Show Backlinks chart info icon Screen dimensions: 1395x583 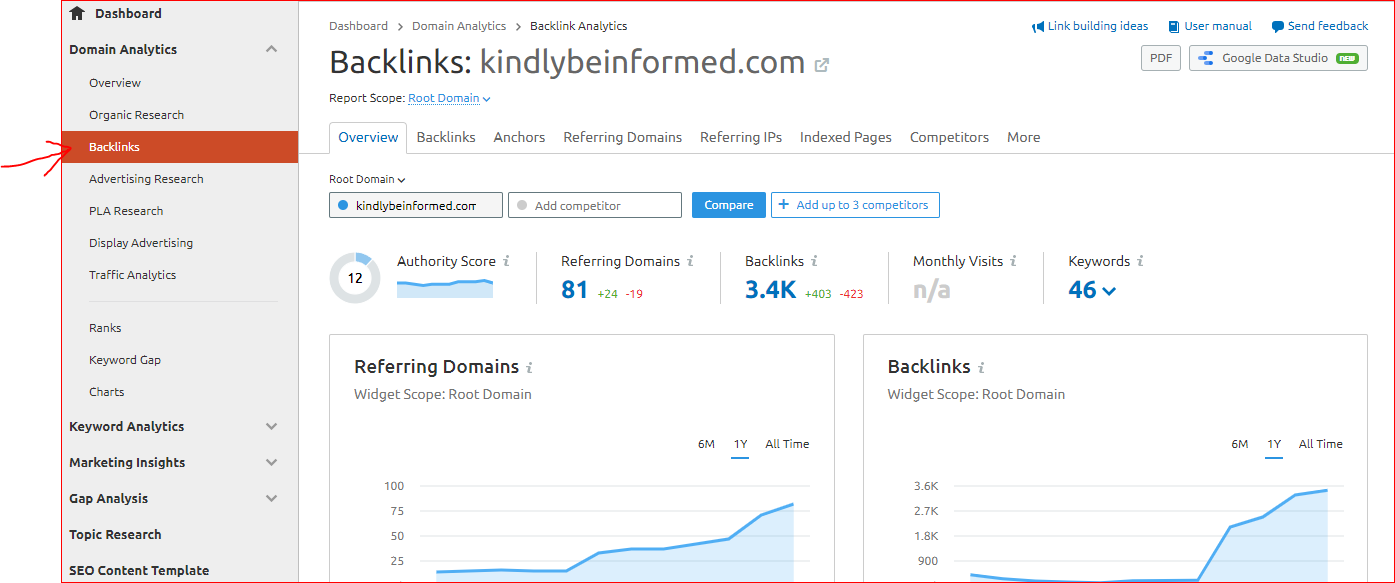pos(981,367)
